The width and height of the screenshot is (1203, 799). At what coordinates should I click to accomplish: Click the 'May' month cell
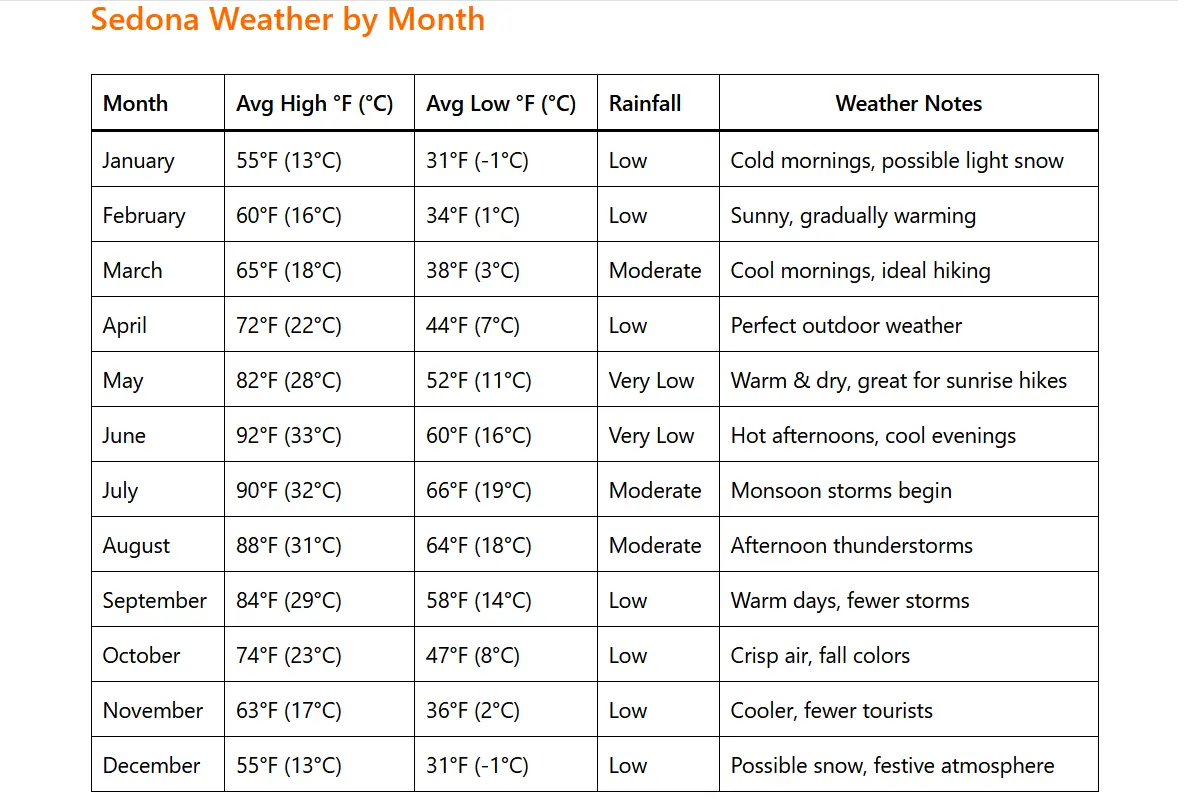(x=123, y=380)
